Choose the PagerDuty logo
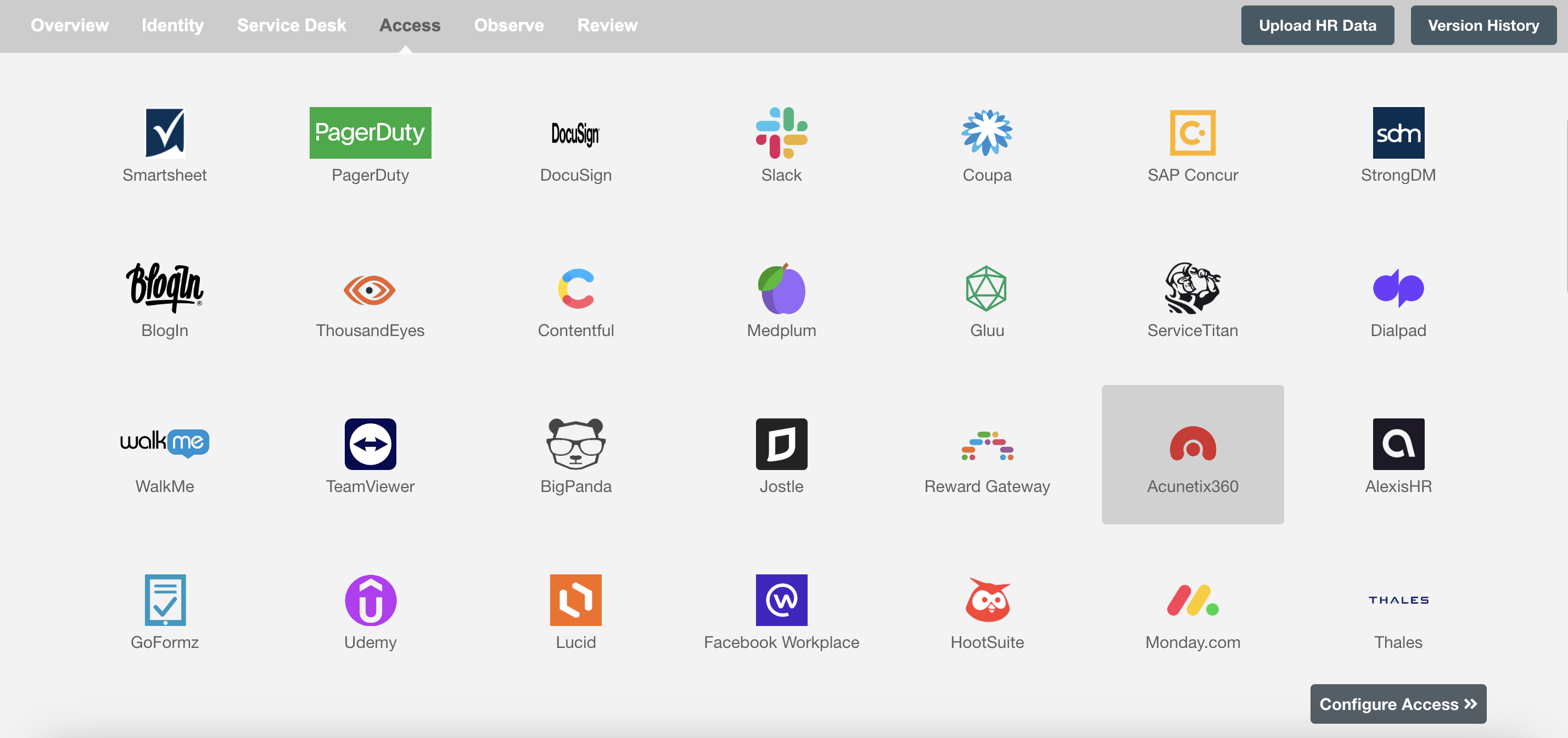The image size is (1568, 738). click(x=370, y=133)
